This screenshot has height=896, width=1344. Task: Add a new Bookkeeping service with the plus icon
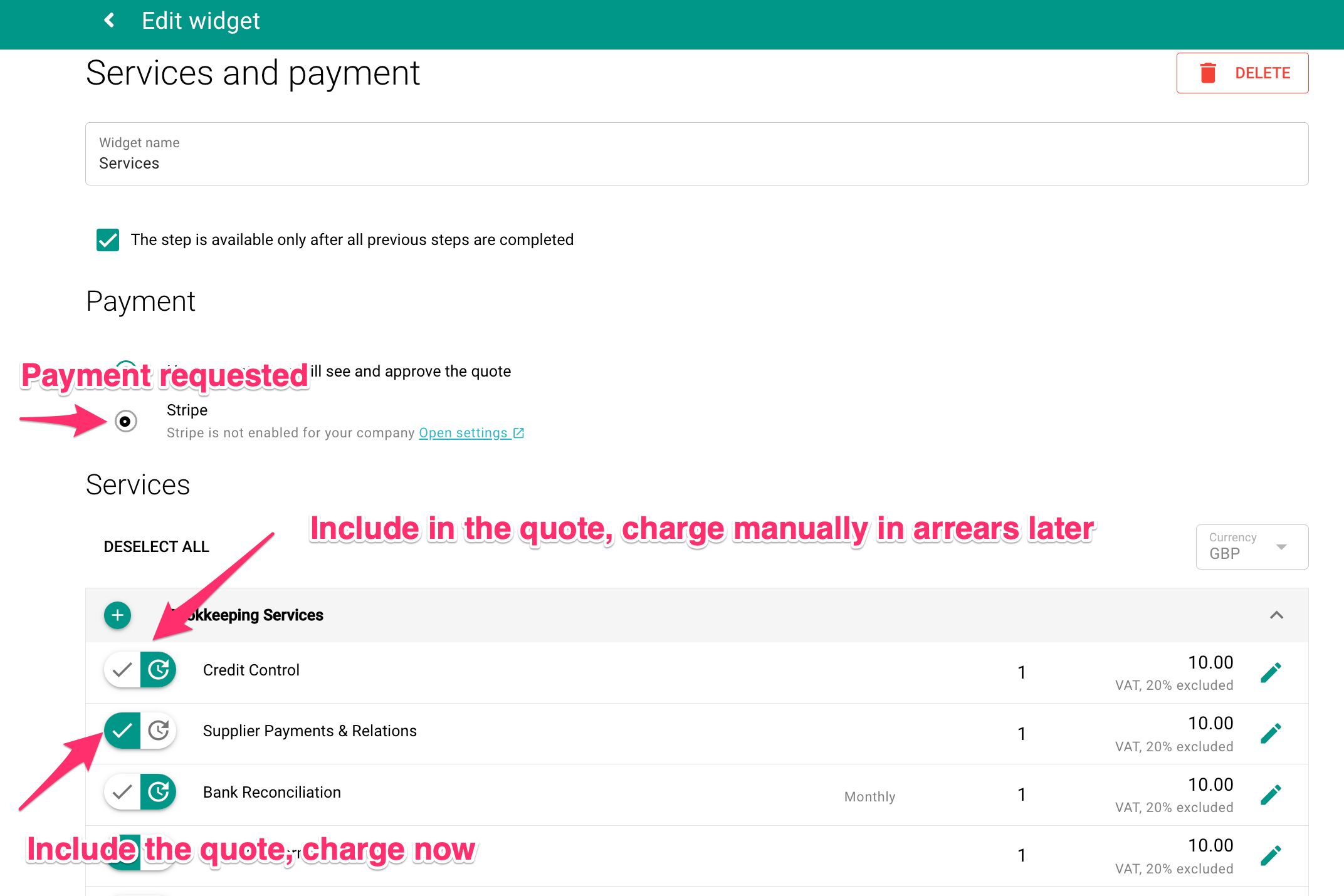click(x=117, y=615)
